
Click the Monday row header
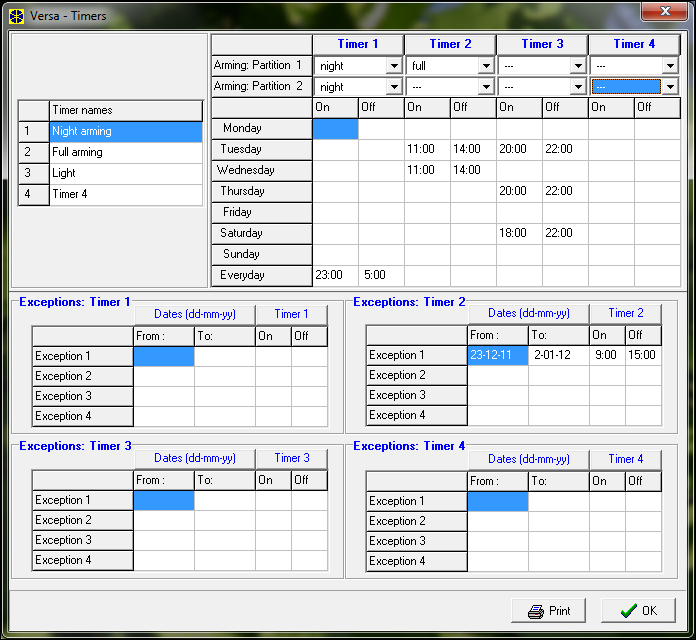[x=261, y=129]
